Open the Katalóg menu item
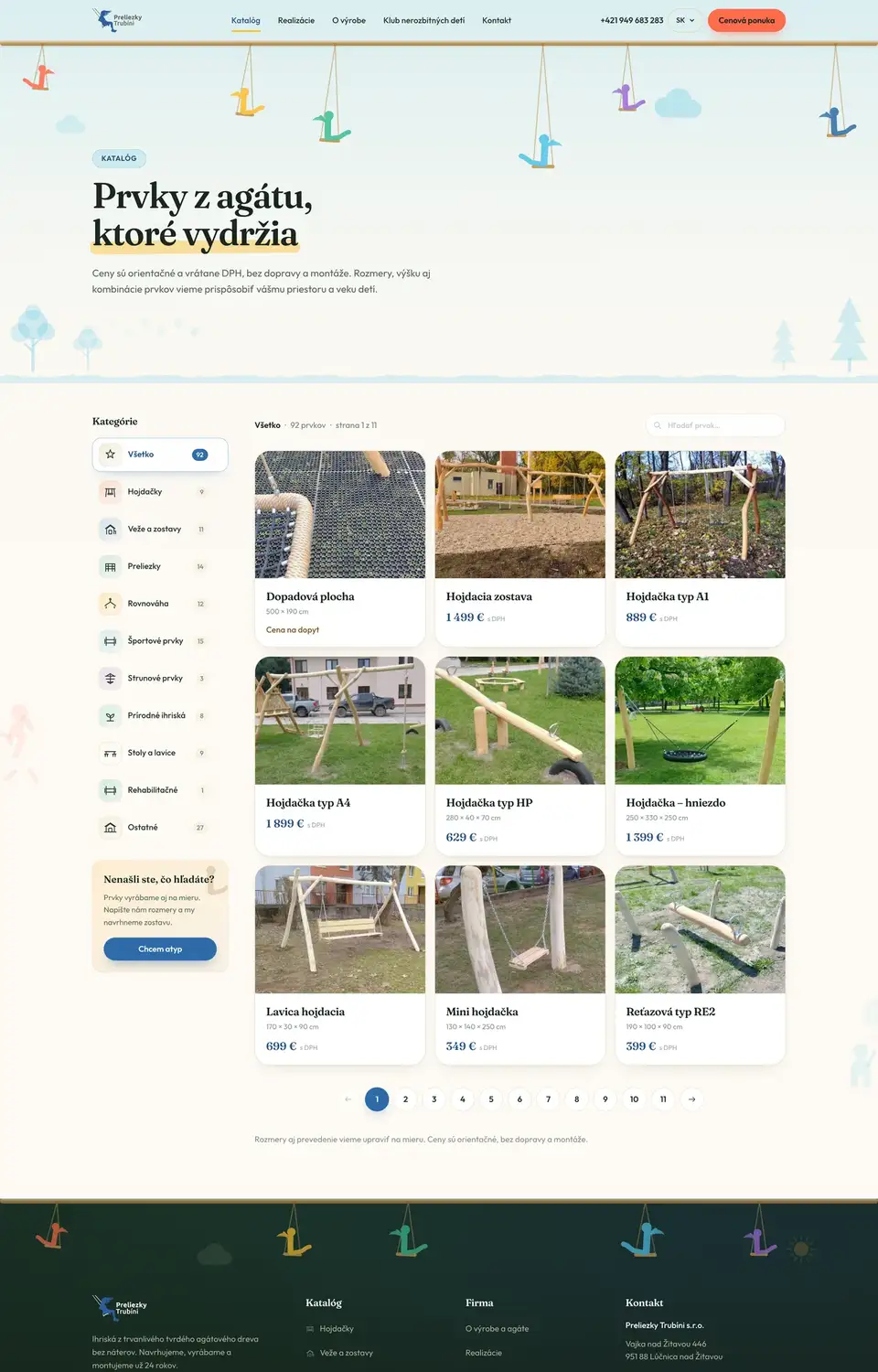The width and height of the screenshot is (878, 1372). [x=246, y=20]
